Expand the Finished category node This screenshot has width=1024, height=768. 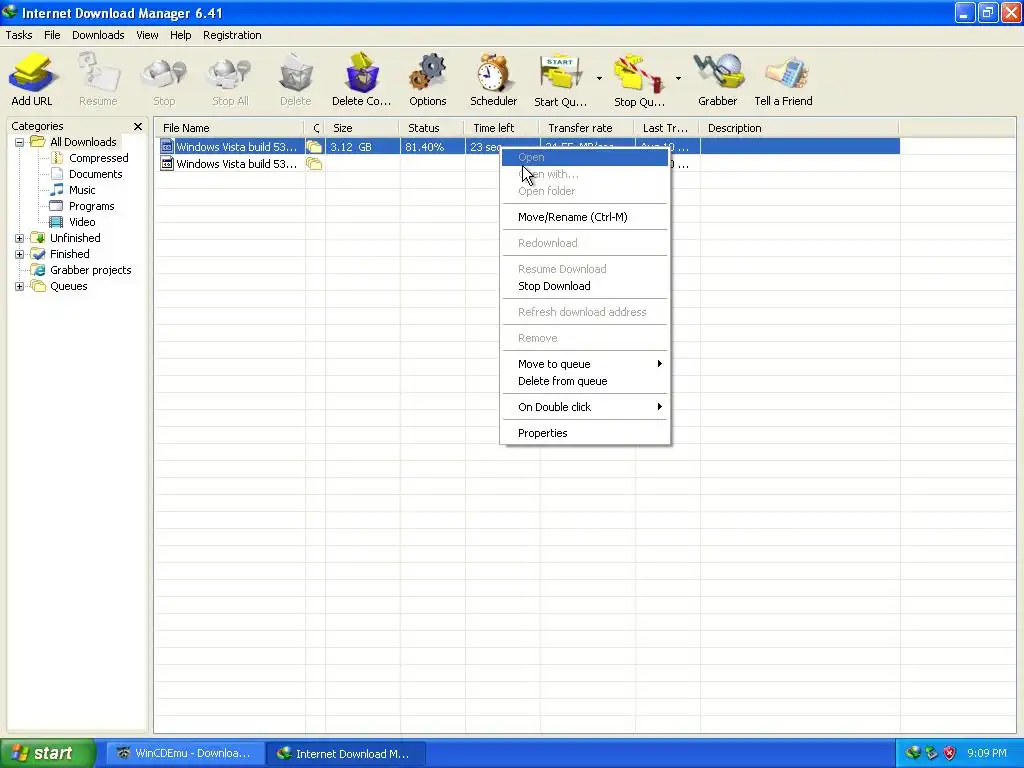pyautogui.click(x=20, y=254)
